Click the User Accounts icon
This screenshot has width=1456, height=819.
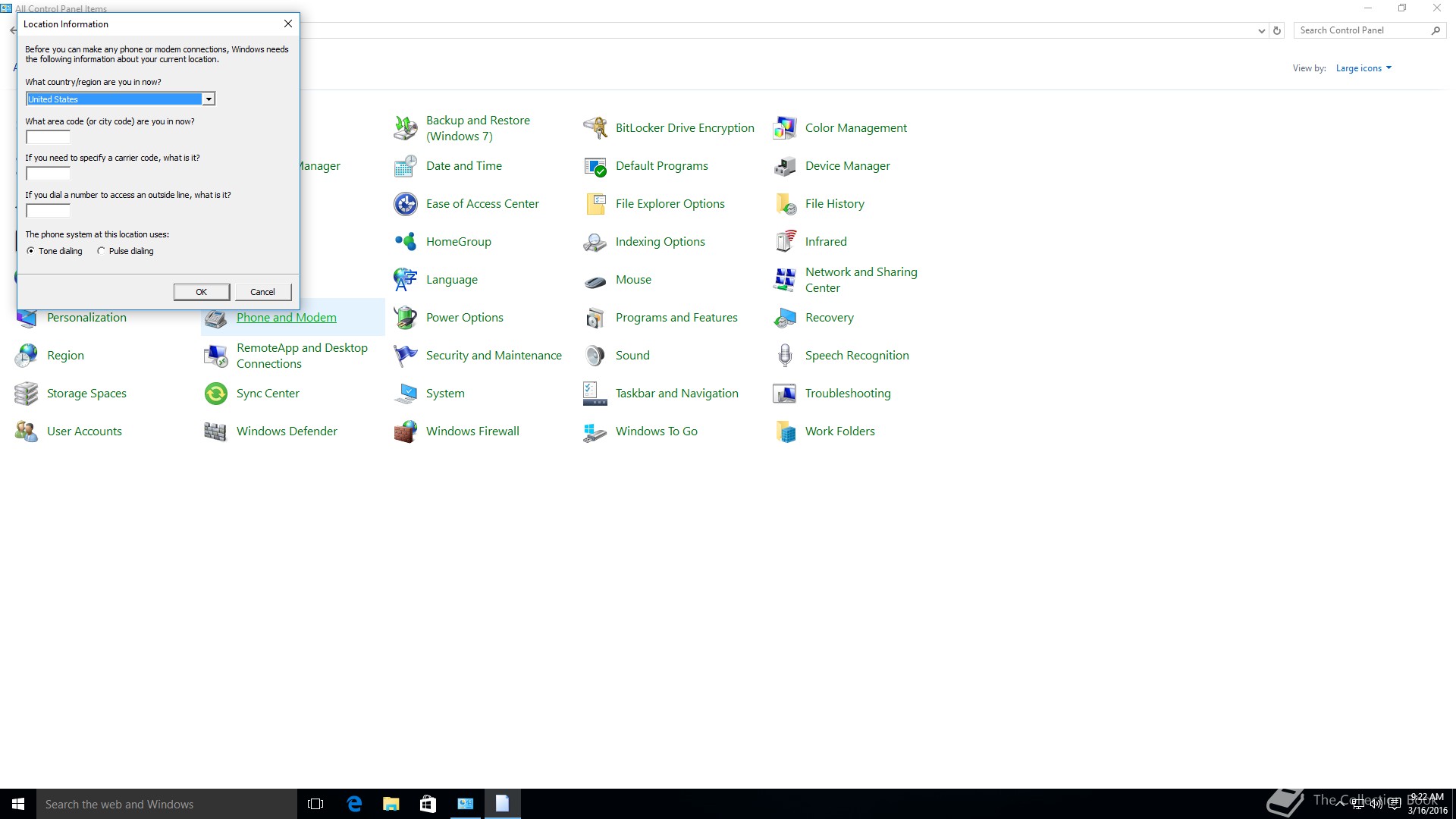(27, 431)
